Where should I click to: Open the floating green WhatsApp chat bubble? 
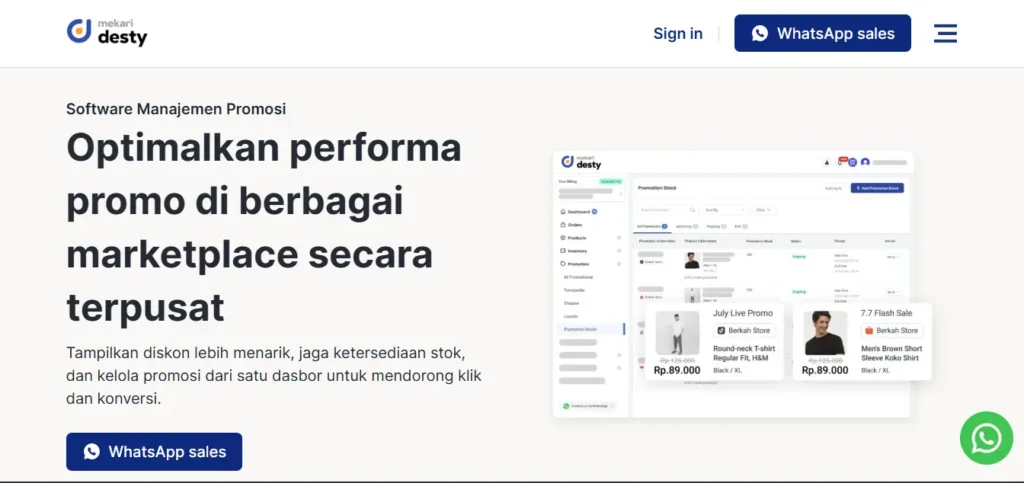point(985,438)
